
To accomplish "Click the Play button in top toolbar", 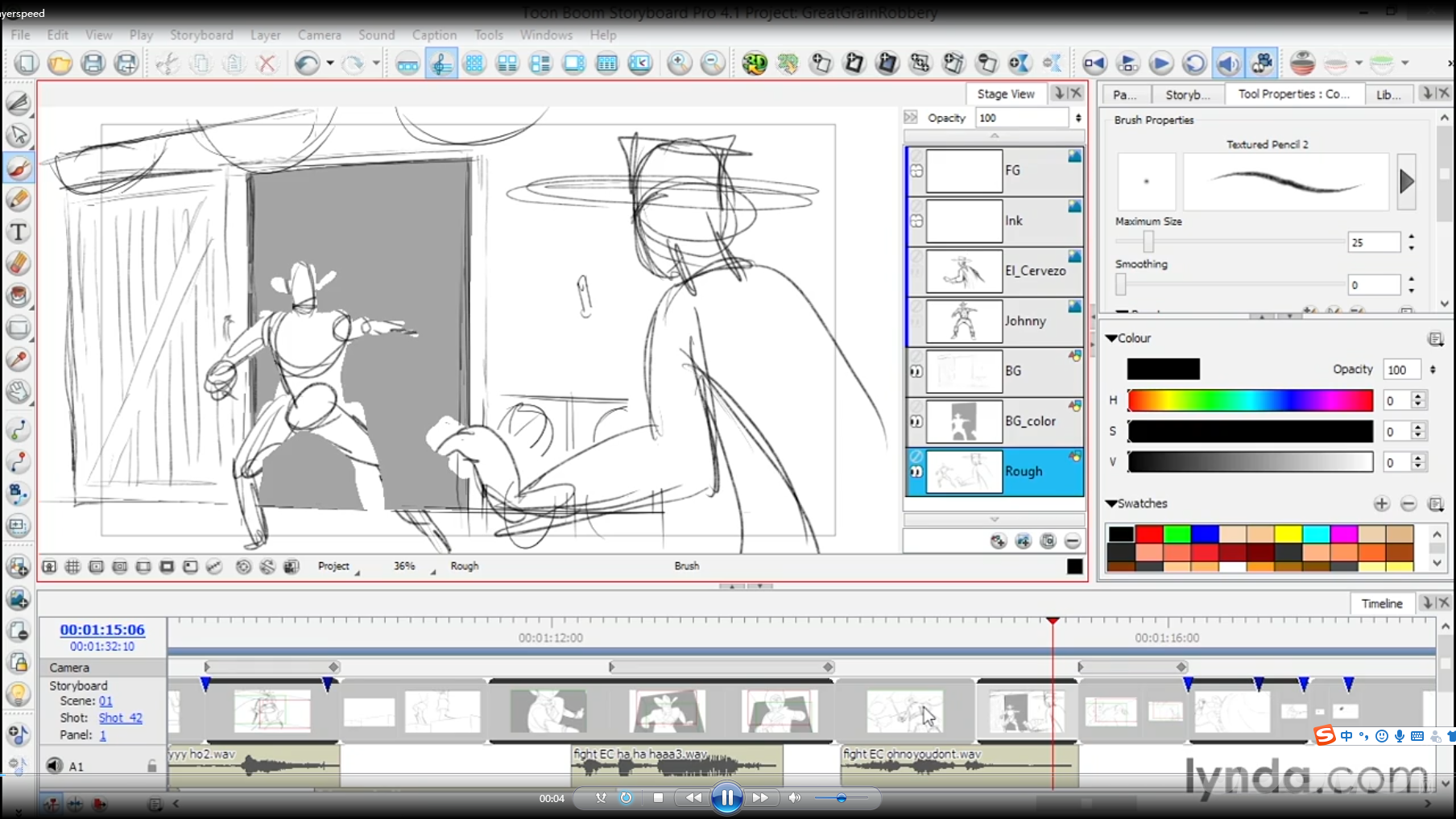I will (x=1160, y=63).
